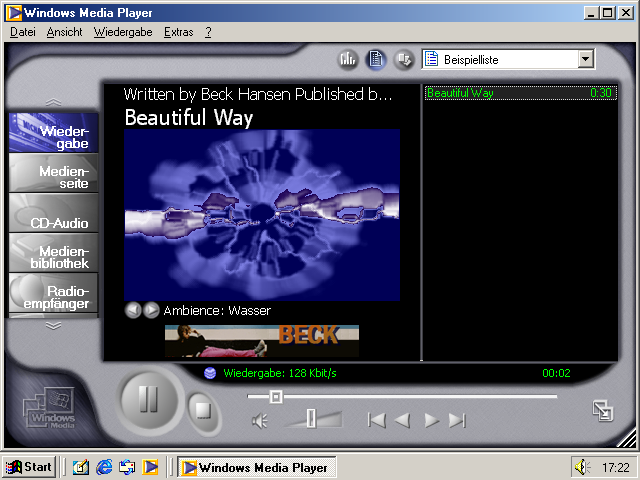Adjust the volume slider handle
Viewport: 640px width, 480px height.
click(x=311, y=418)
